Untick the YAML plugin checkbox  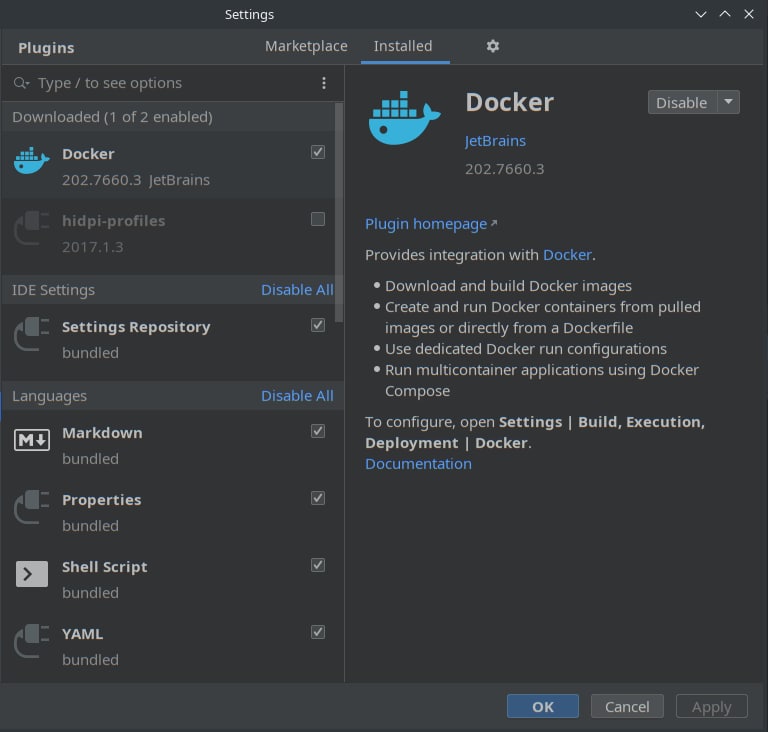point(318,632)
